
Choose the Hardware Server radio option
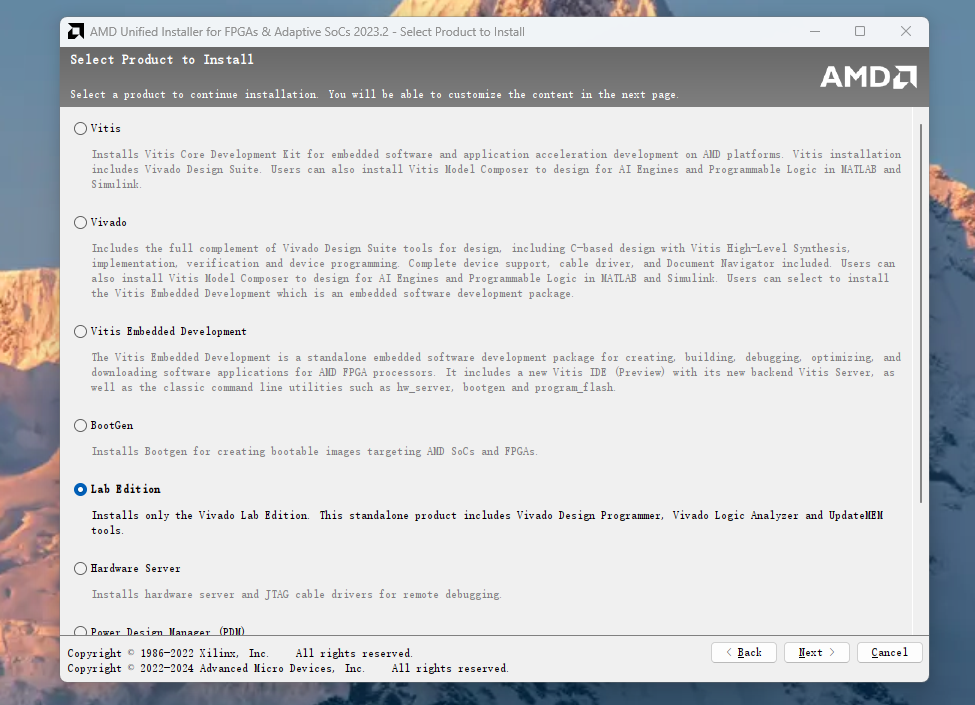tap(80, 569)
